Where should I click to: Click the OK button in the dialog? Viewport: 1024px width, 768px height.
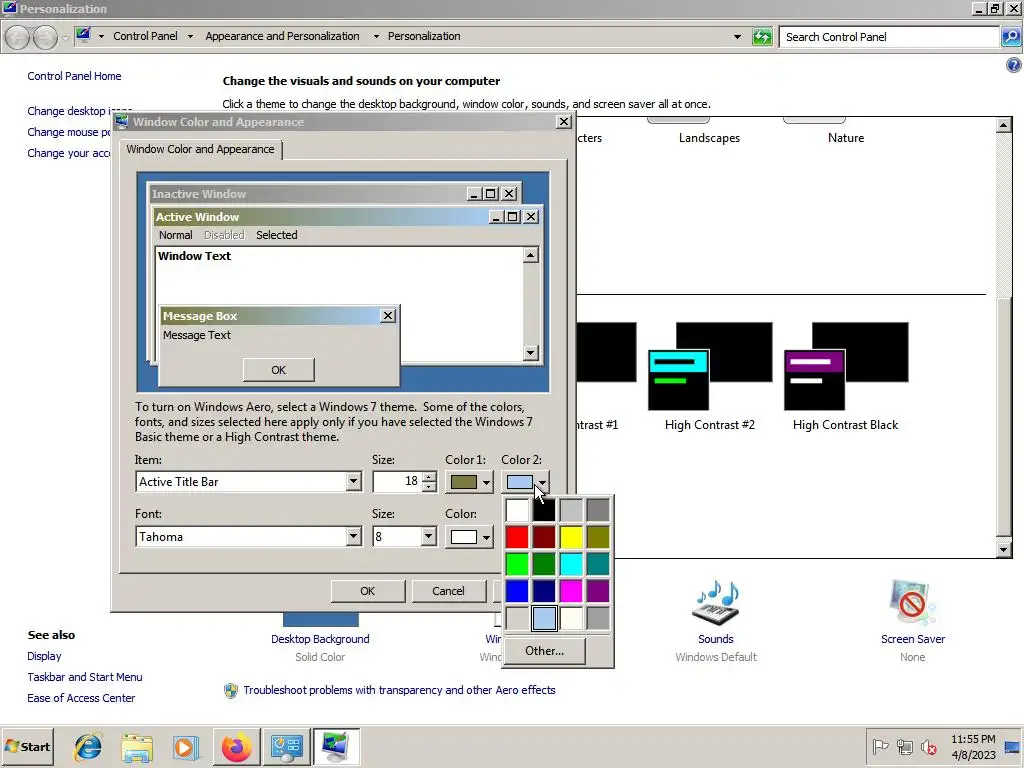pos(368,591)
